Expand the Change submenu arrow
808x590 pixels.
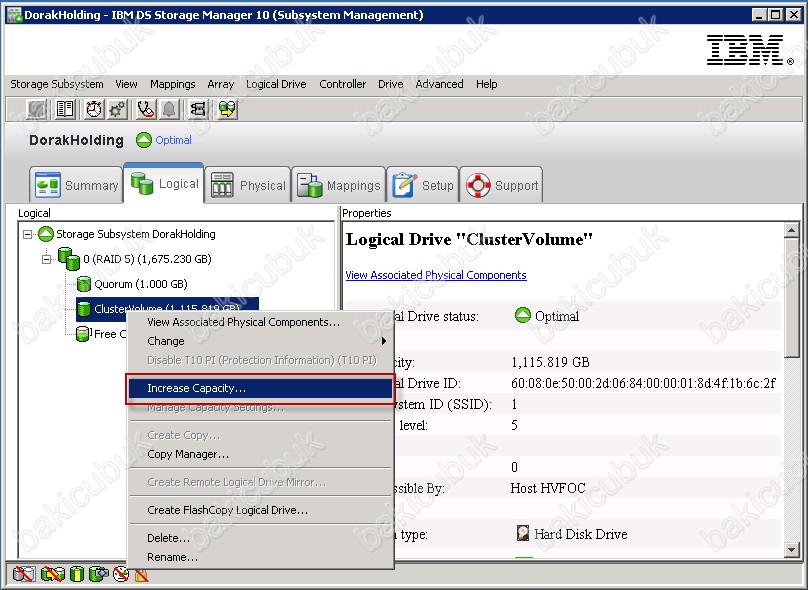[x=383, y=341]
